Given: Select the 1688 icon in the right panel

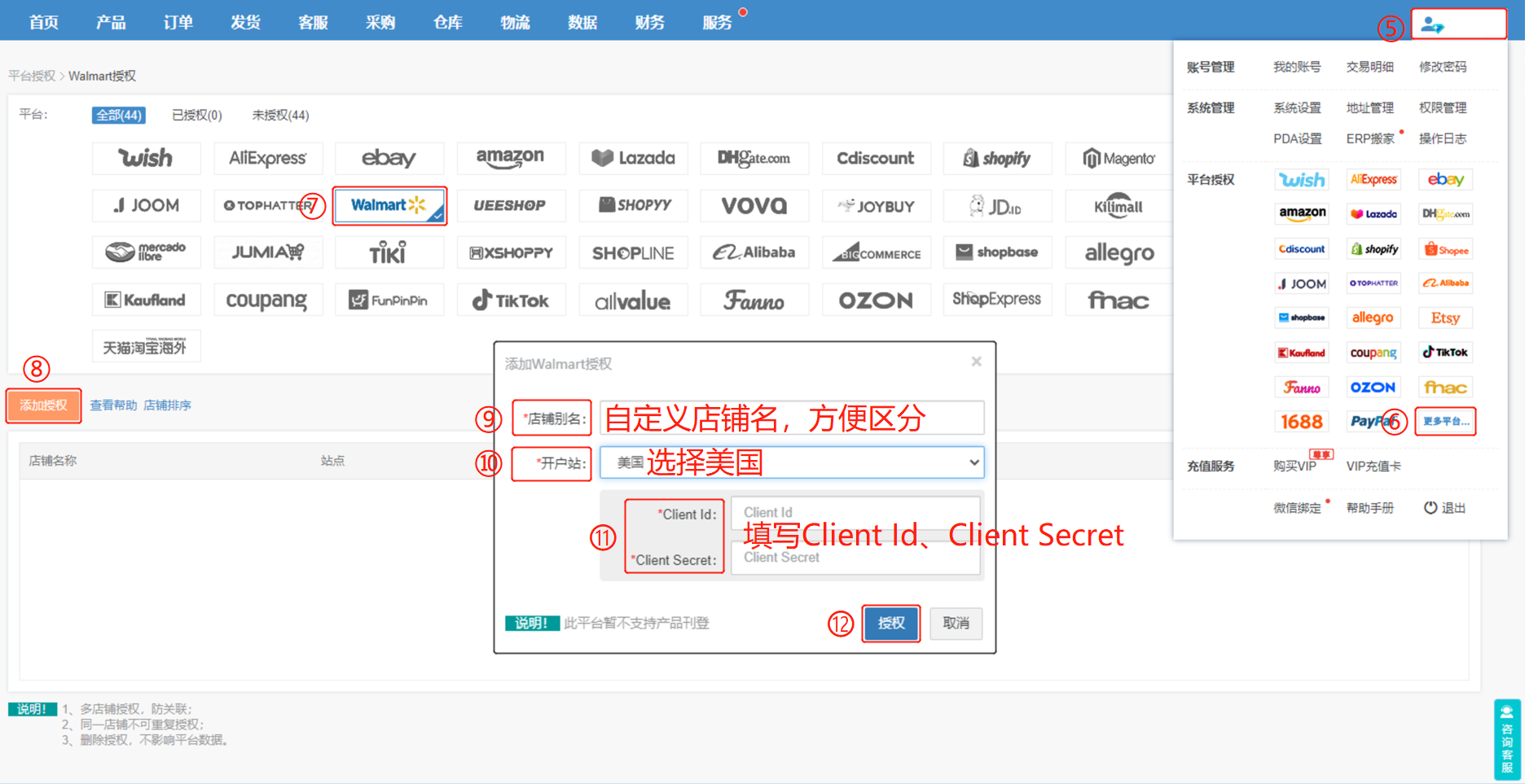Looking at the screenshot, I should point(1302,421).
